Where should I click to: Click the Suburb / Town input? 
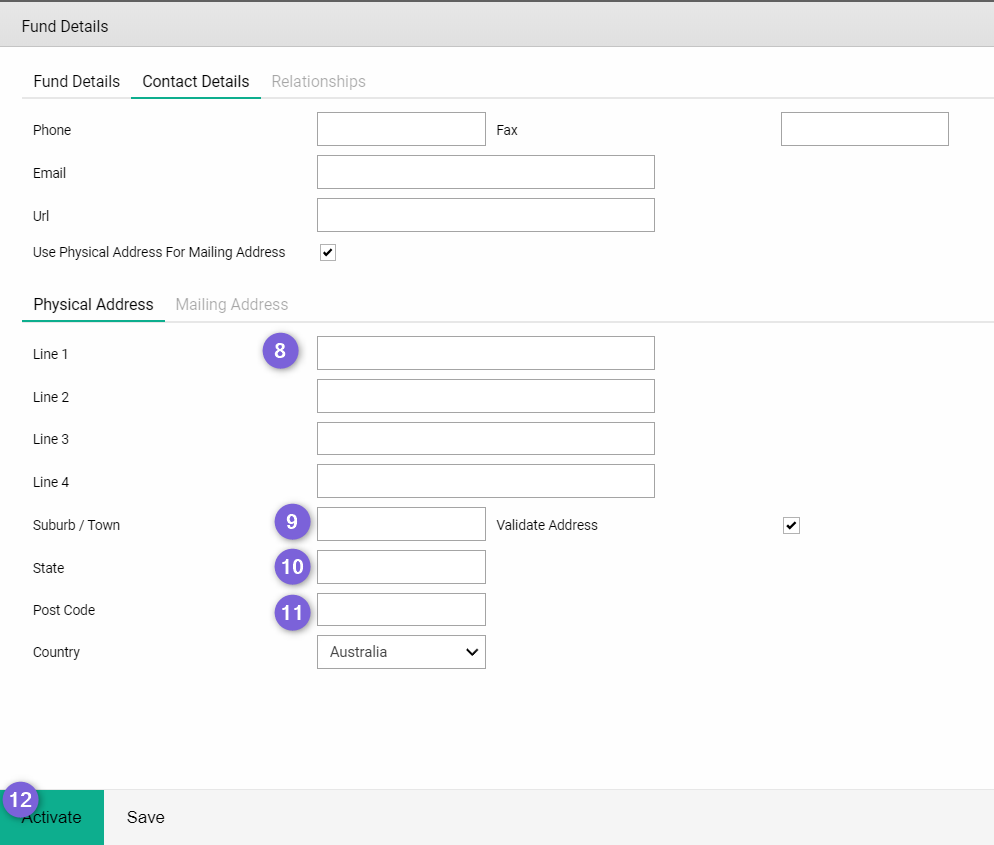[401, 524]
